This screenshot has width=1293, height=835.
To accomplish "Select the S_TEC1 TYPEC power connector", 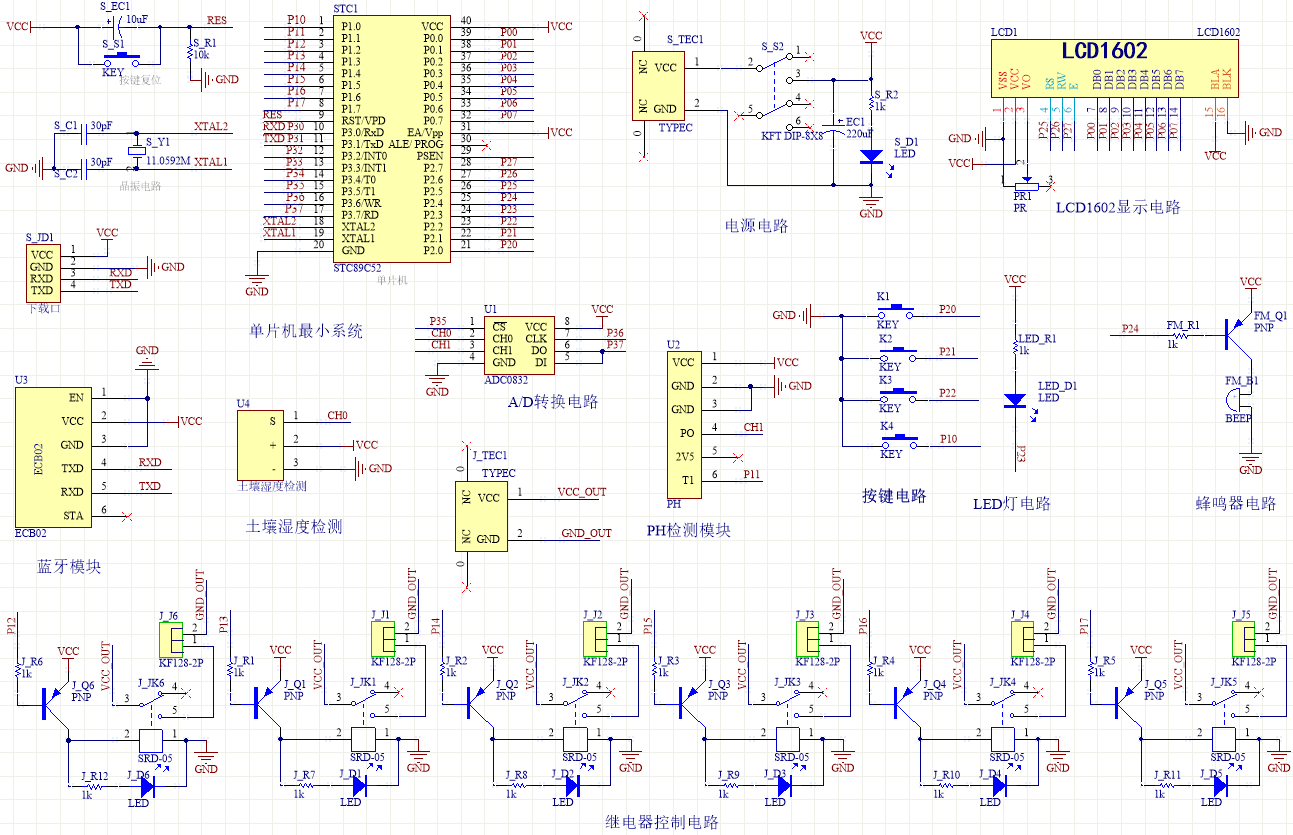I will [659, 87].
